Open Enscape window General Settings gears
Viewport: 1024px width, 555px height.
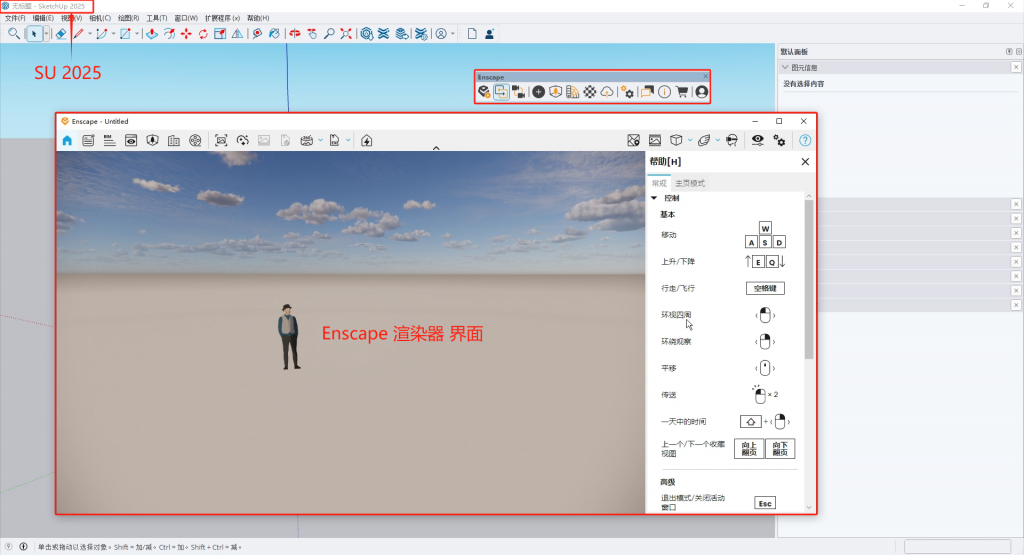[x=779, y=140]
